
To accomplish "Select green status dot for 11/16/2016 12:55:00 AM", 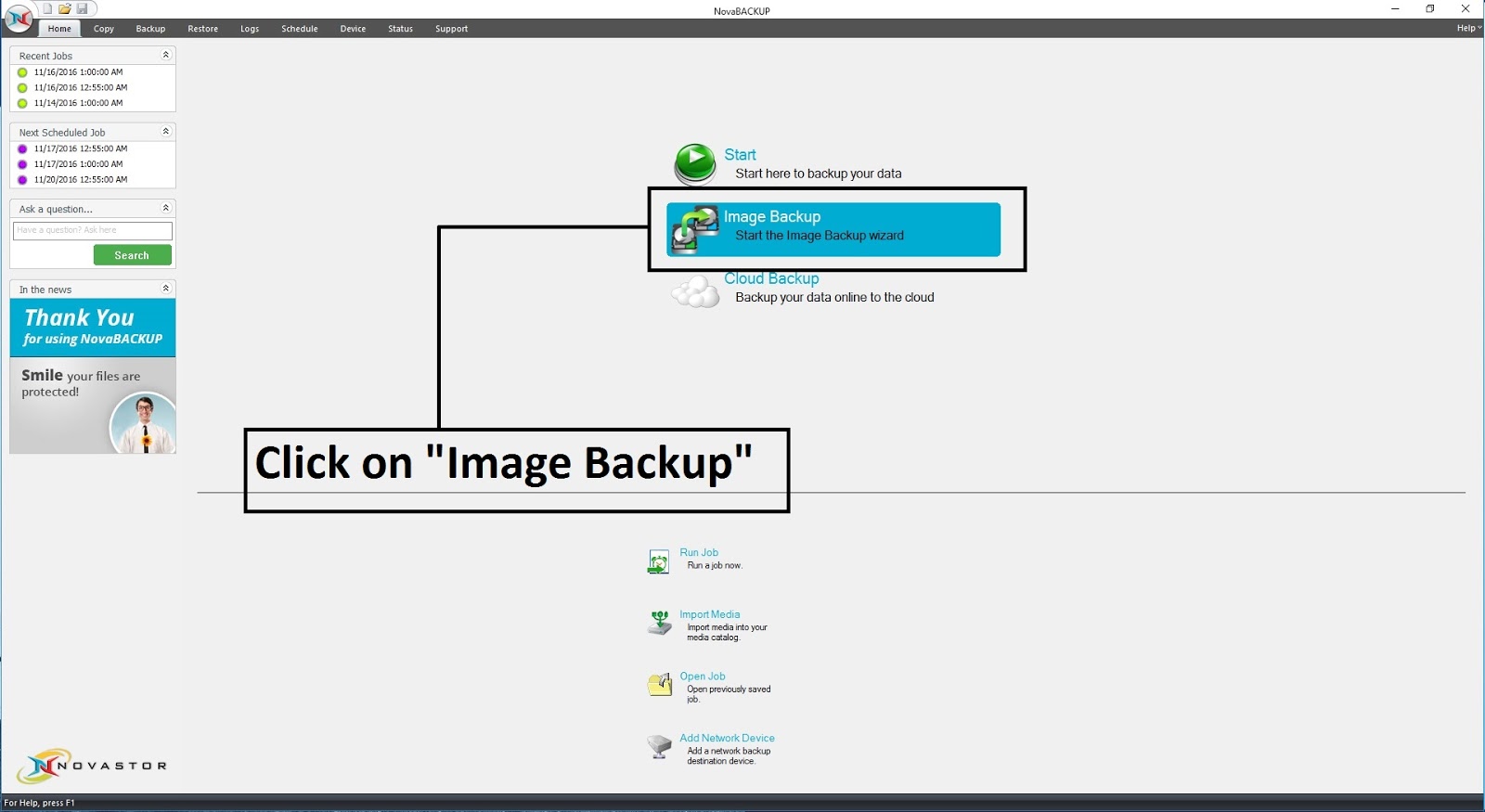I will [x=22, y=88].
